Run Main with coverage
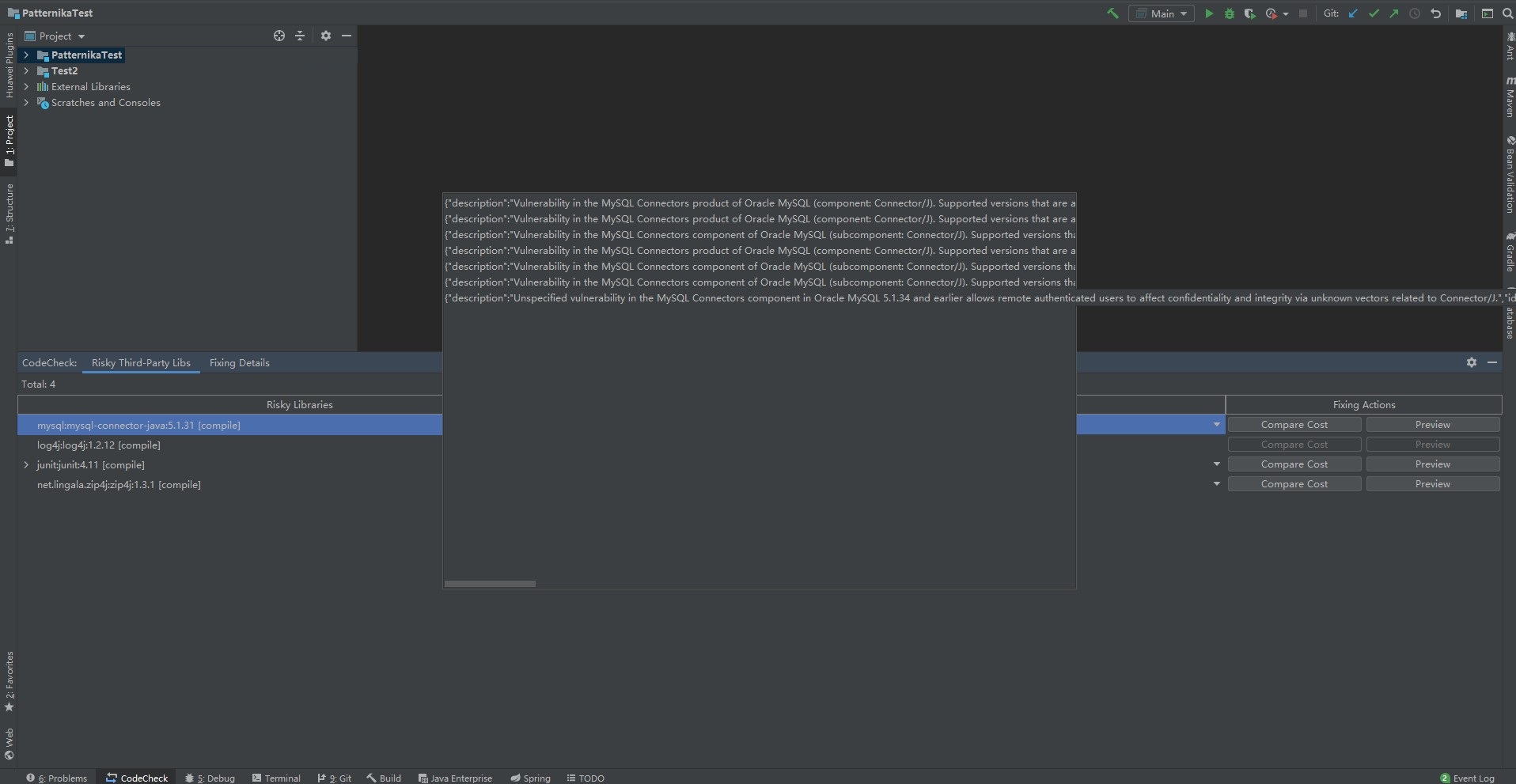The width and height of the screenshot is (1516, 784). 1250,13
